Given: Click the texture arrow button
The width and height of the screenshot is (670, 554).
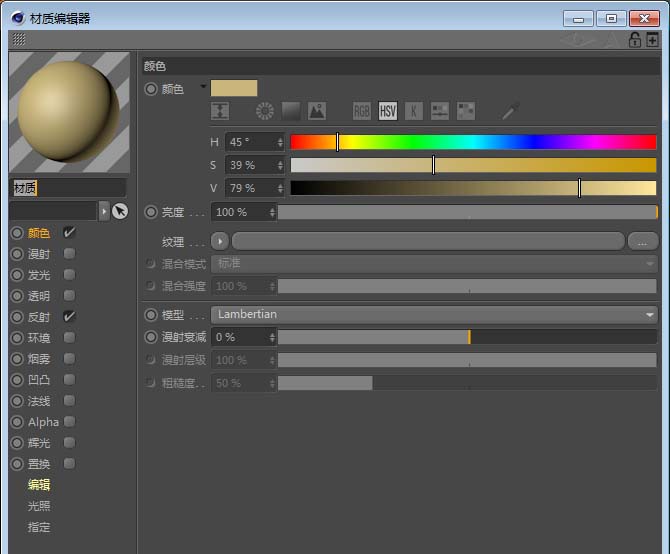Looking at the screenshot, I should (x=220, y=242).
